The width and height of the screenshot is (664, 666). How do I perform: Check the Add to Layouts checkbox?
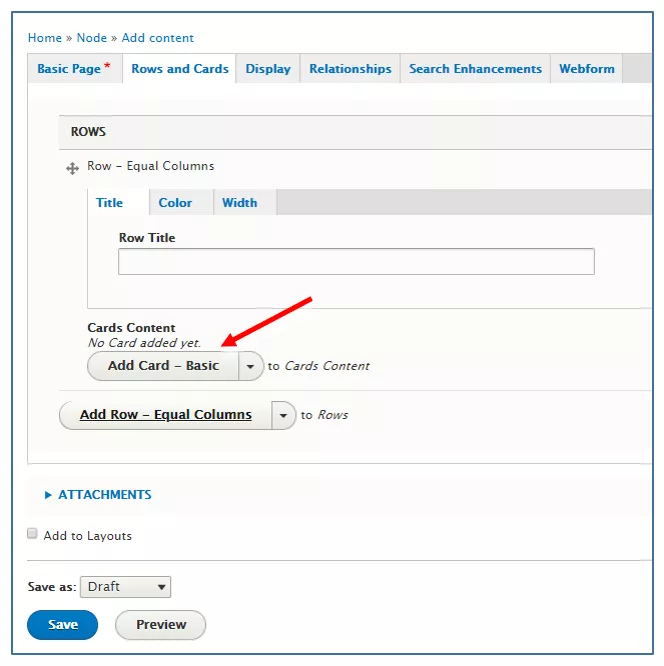click(32, 533)
